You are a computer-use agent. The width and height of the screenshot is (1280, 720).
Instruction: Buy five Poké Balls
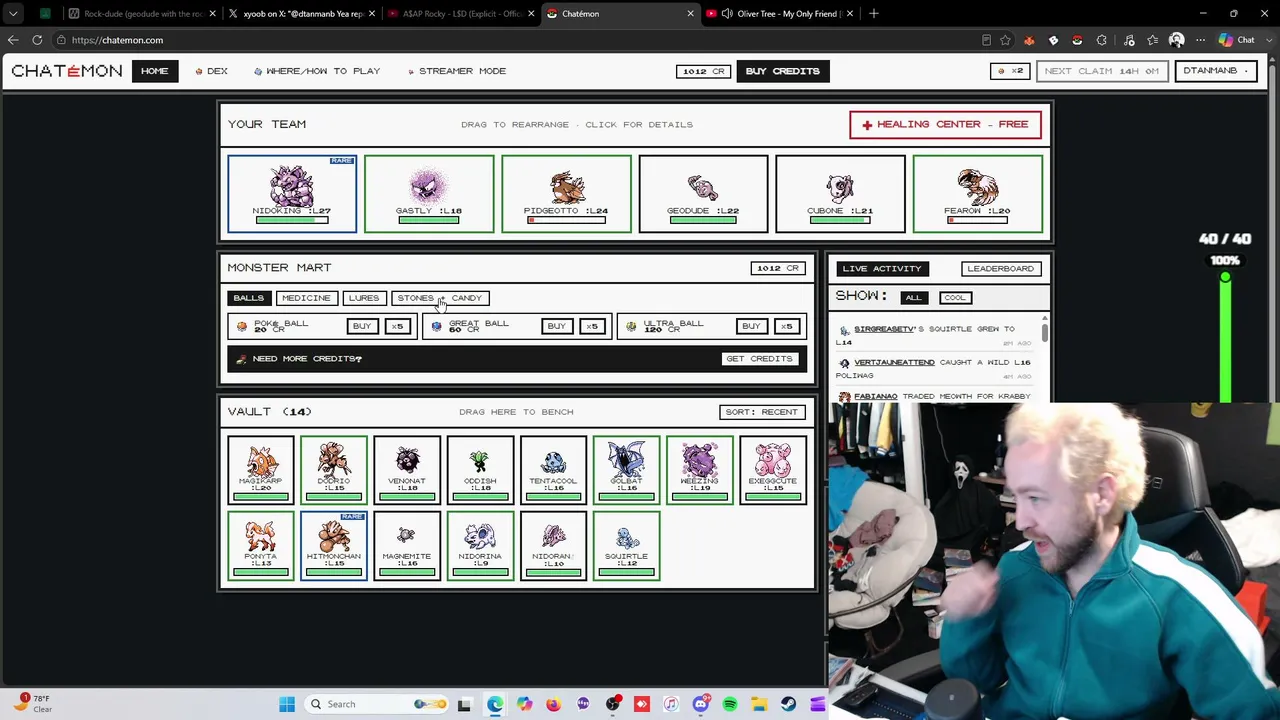pos(397,326)
